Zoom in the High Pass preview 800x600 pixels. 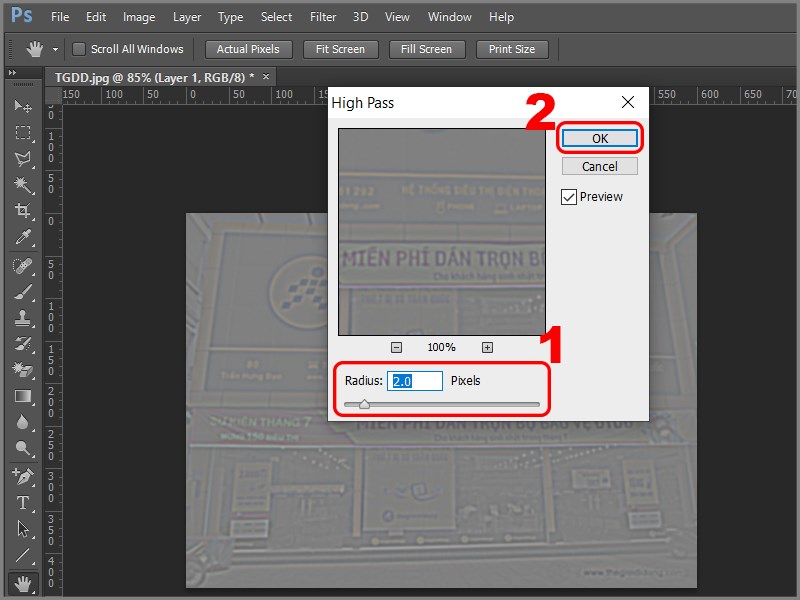[x=487, y=347]
